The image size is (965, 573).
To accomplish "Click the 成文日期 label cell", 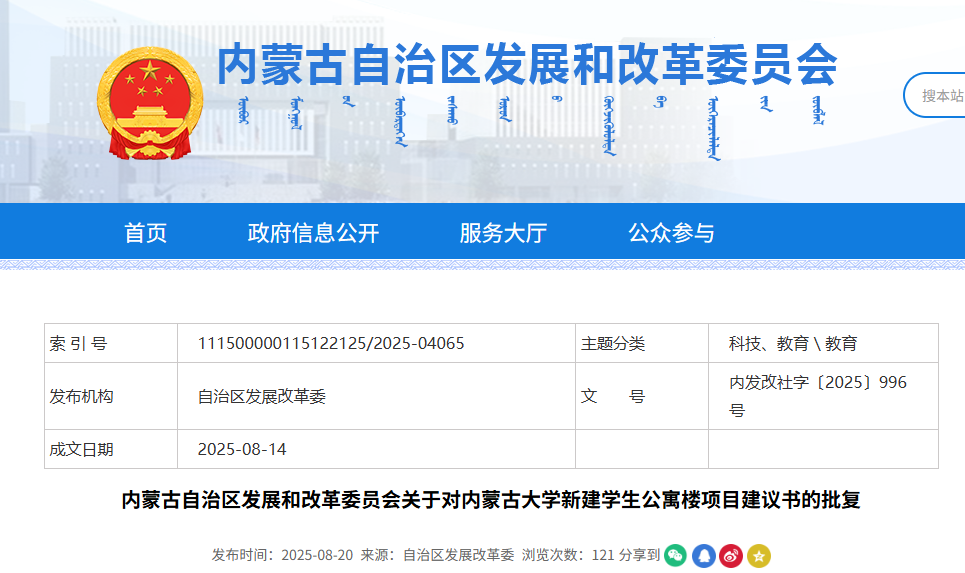I will point(111,449).
